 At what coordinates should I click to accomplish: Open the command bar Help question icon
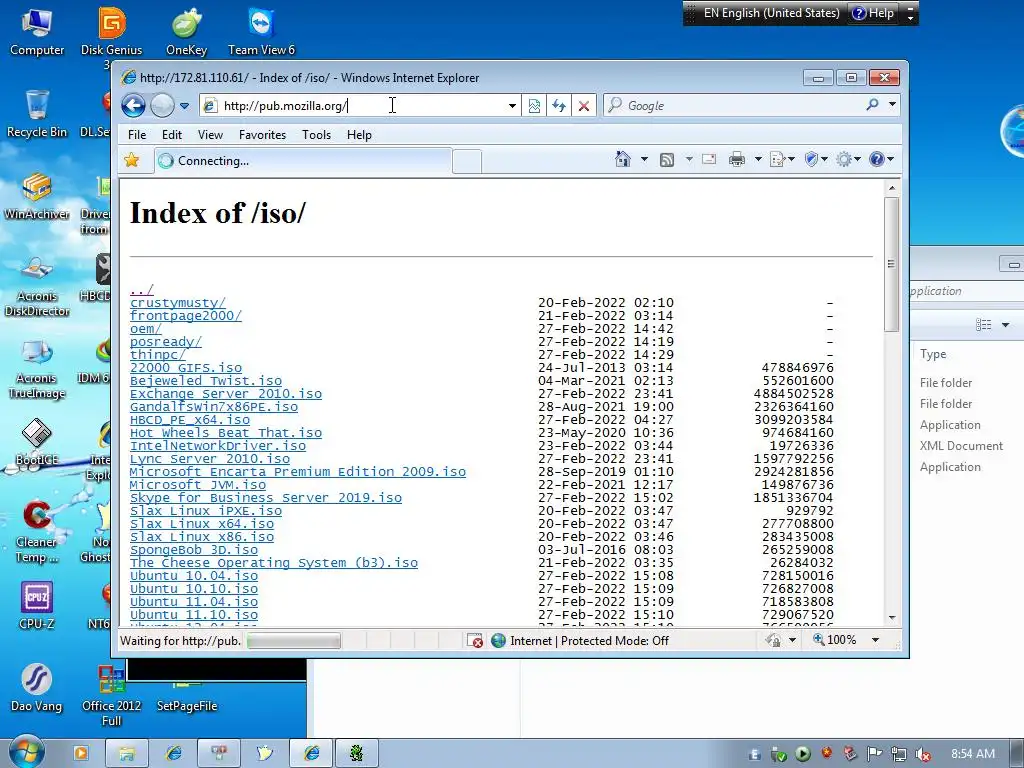(x=880, y=159)
